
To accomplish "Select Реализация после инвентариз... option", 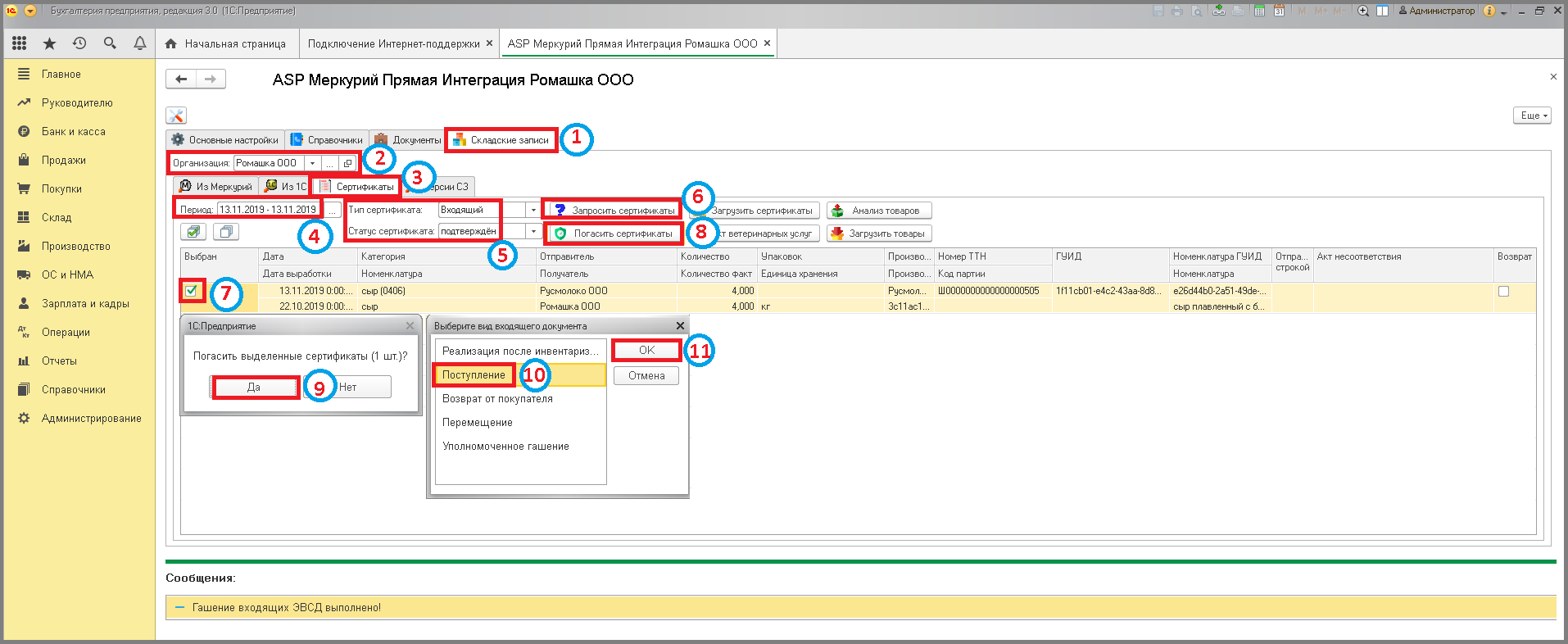I will pos(520,351).
